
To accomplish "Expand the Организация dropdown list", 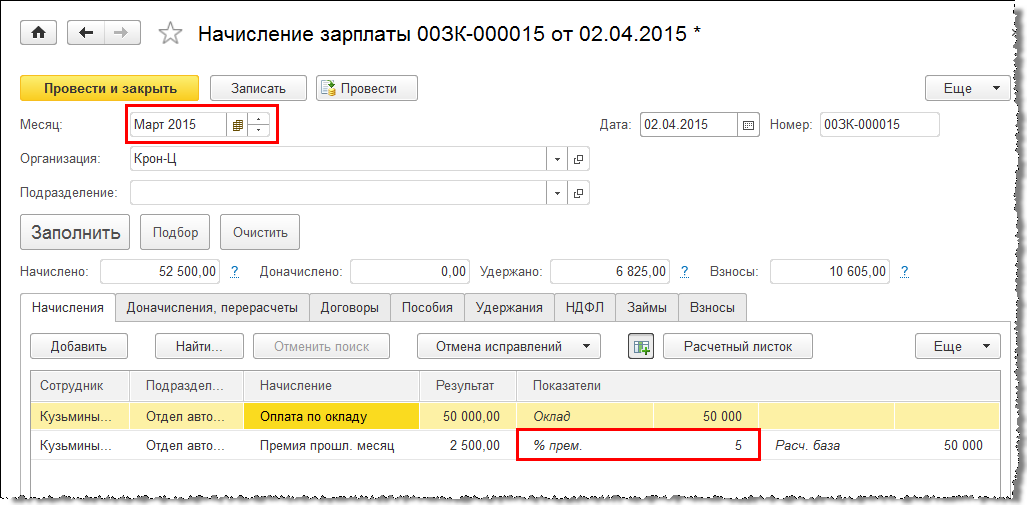I will pos(557,159).
